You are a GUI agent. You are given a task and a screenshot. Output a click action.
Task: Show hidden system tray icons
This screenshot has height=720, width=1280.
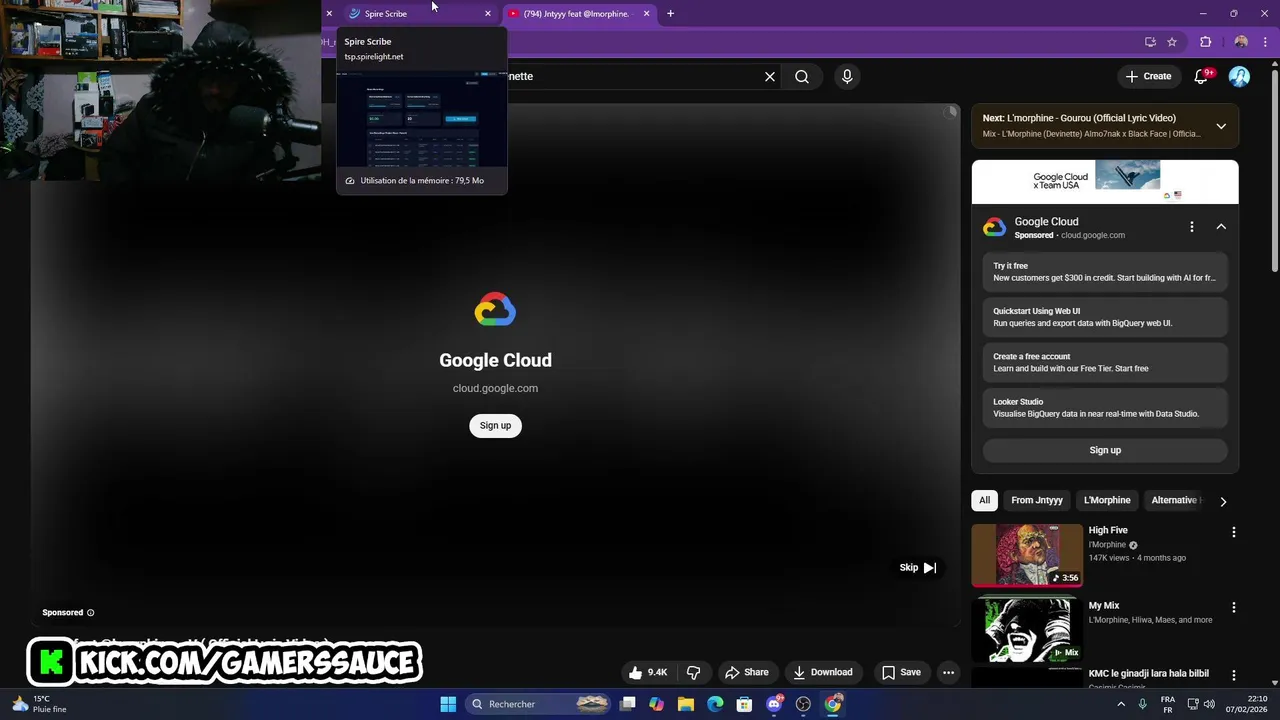(x=1121, y=704)
